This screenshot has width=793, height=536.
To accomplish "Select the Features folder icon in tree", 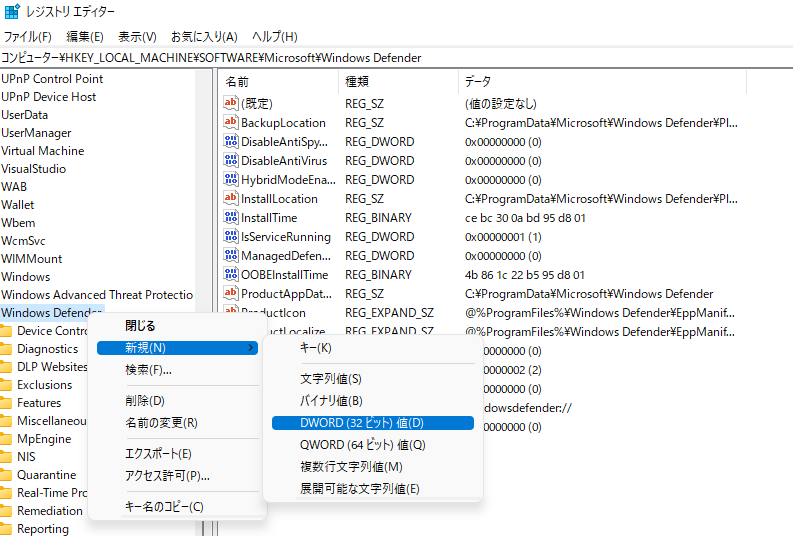I will tap(6, 403).
